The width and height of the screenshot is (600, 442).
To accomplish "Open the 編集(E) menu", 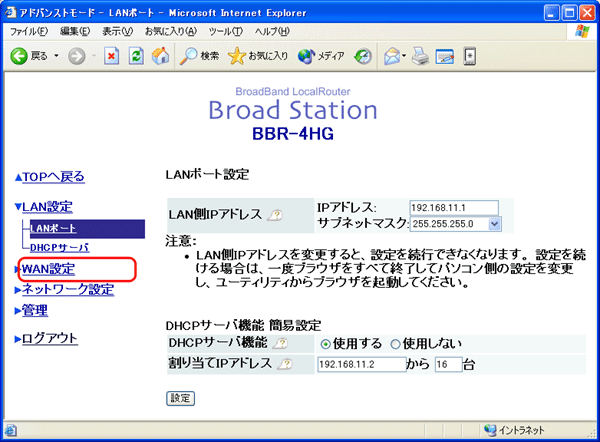I will [x=75, y=31].
